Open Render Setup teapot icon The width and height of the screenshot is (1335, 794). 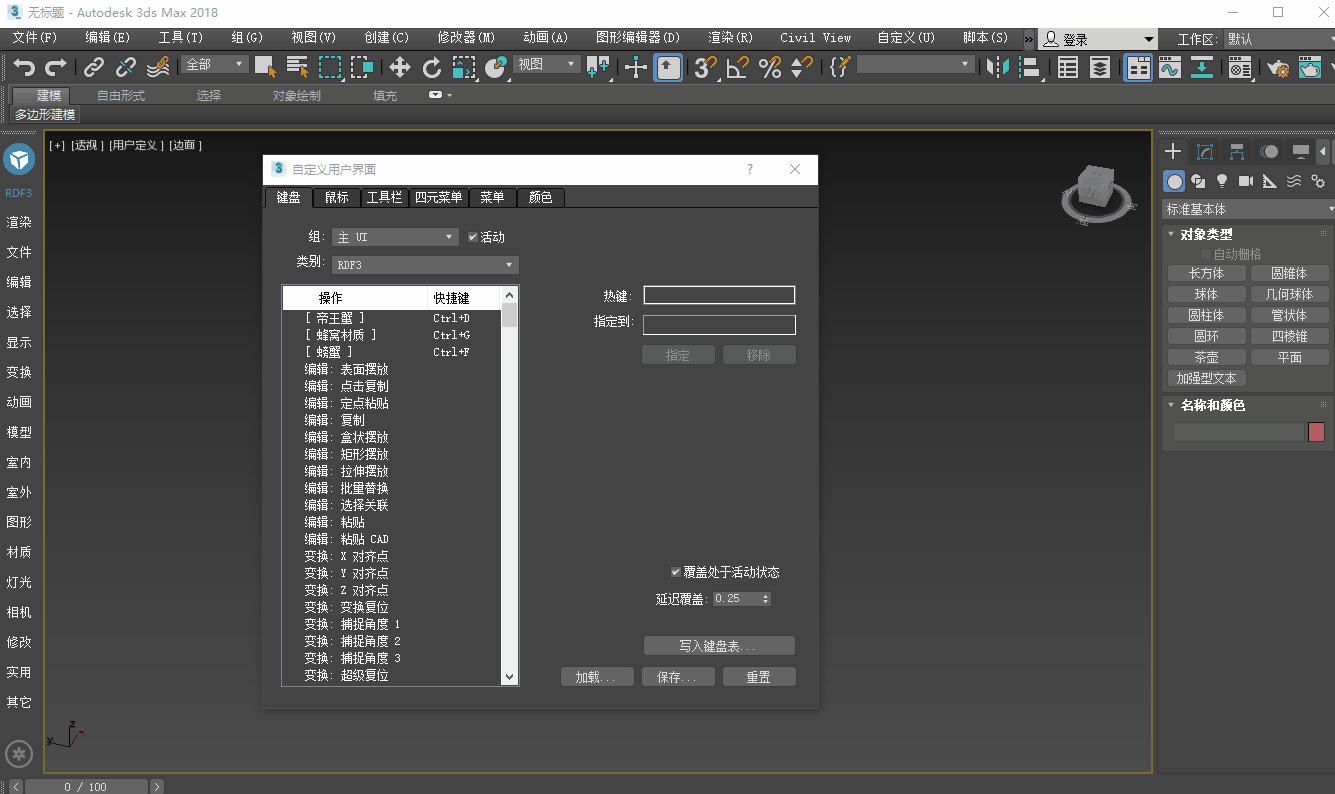pyautogui.click(x=1277, y=67)
